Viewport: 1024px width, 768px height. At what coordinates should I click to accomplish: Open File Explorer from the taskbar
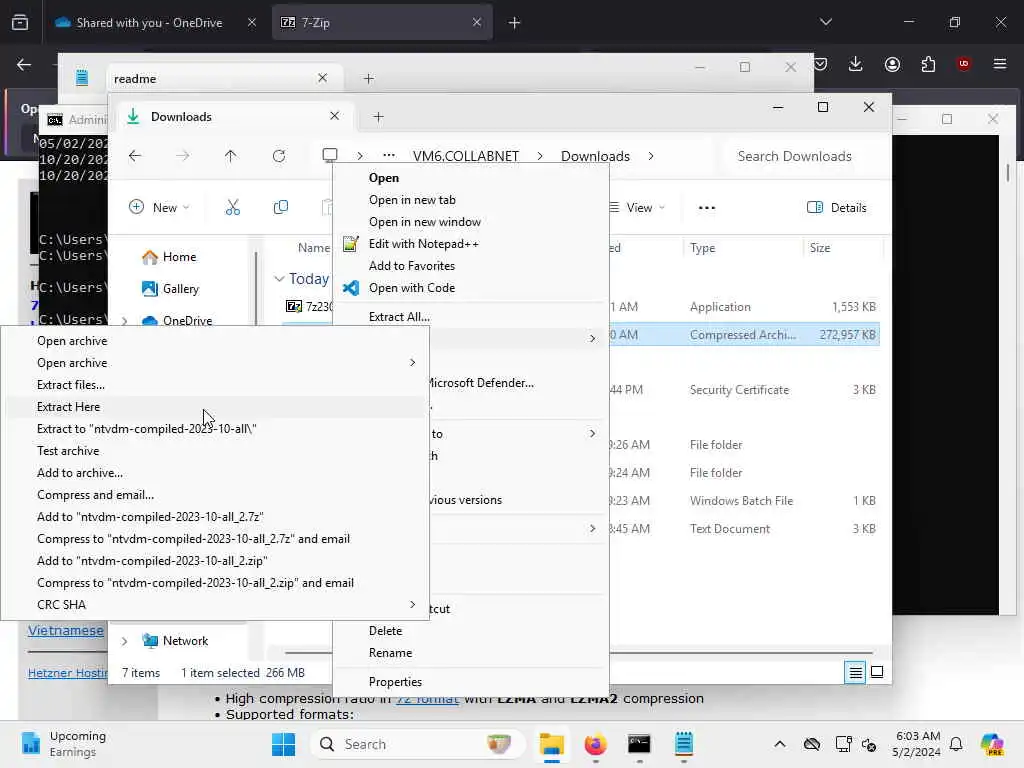[552, 744]
